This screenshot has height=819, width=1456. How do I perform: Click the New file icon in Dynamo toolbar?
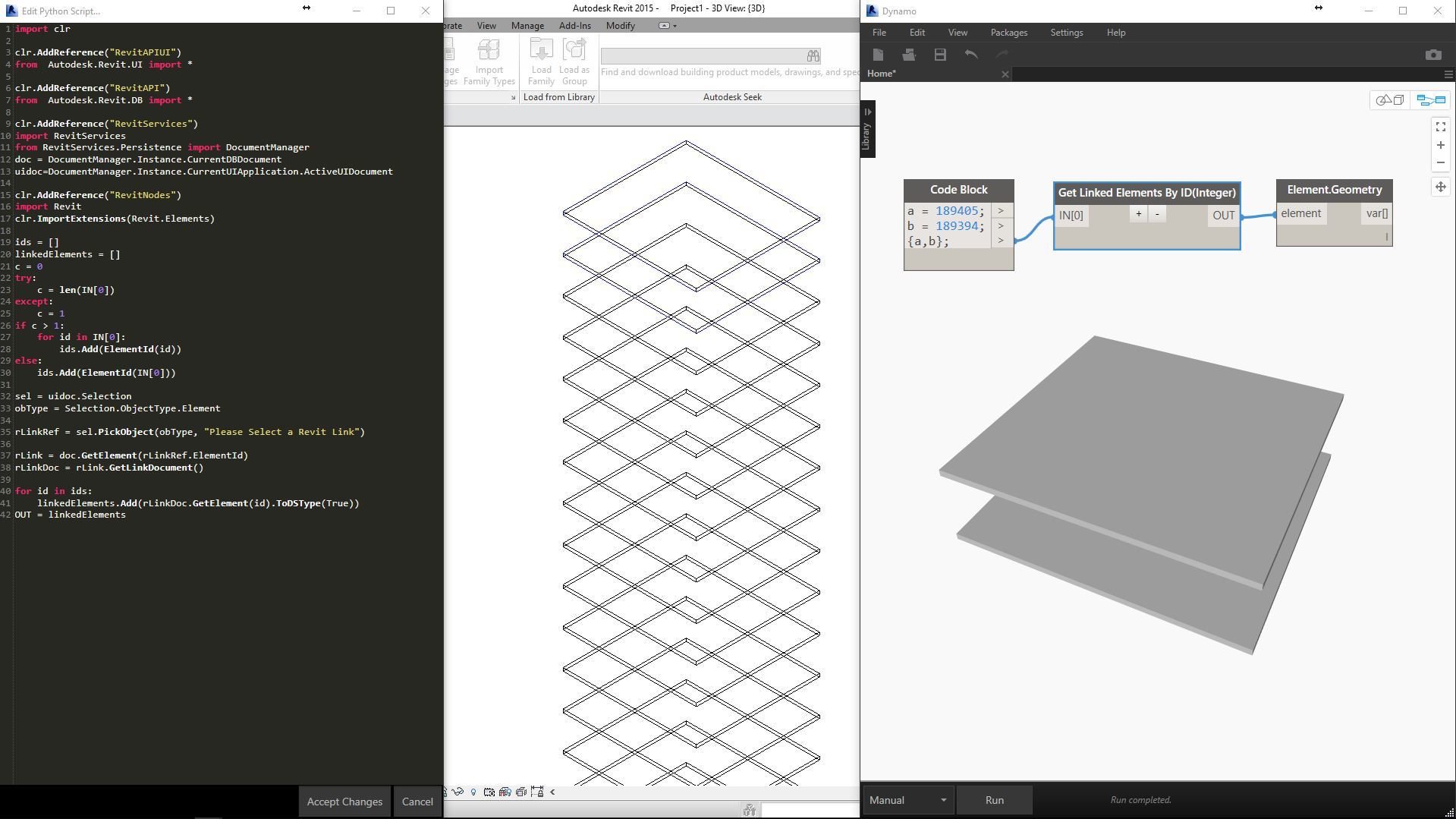pyautogui.click(x=878, y=55)
